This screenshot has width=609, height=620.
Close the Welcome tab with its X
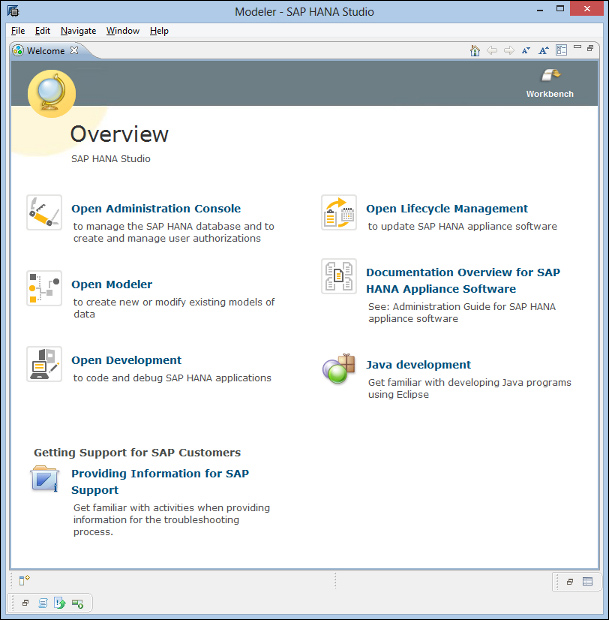[x=74, y=50]
